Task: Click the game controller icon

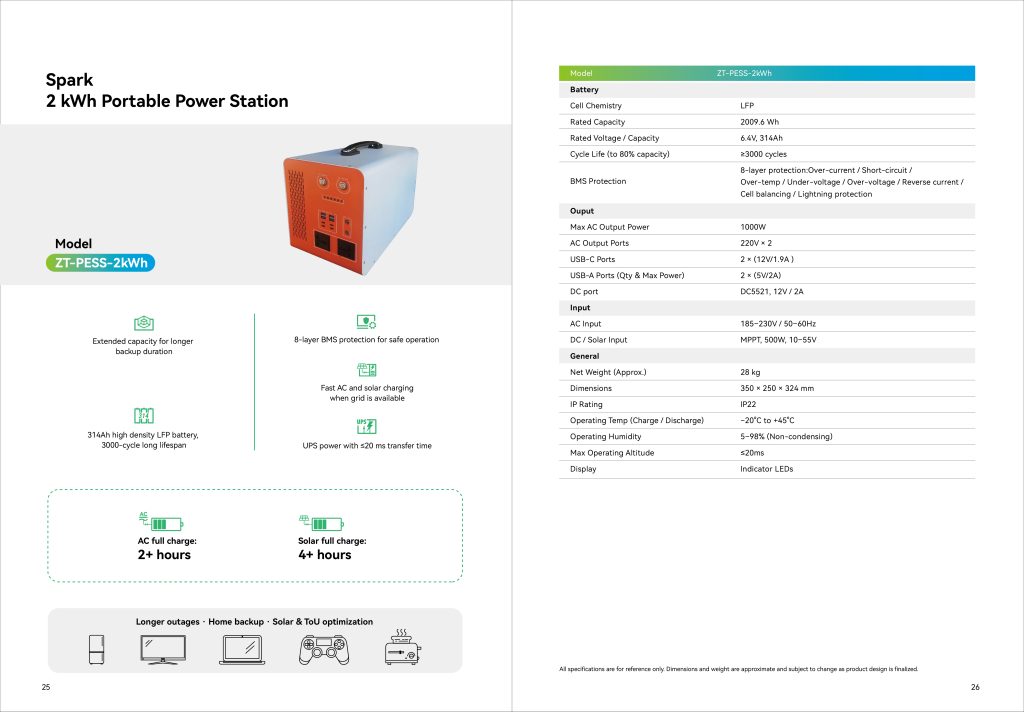Action: (x=324, y=651)
